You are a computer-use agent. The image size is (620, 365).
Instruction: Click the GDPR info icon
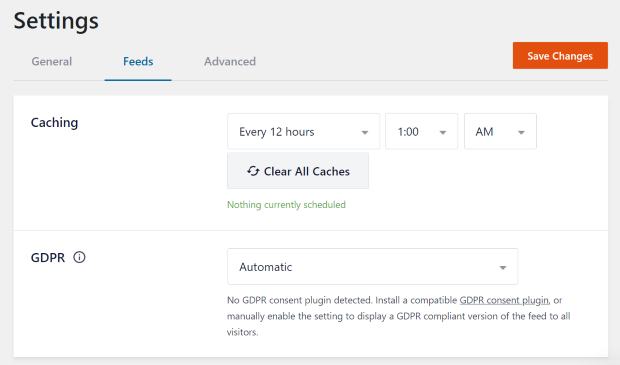[x=79, y=257]
